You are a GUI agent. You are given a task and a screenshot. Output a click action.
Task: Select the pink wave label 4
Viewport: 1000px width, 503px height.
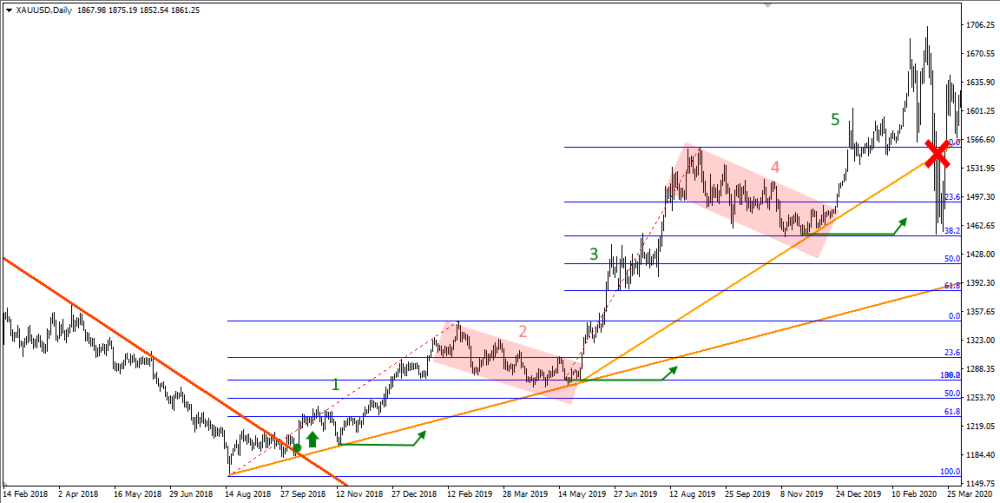[x=775, y=166]
